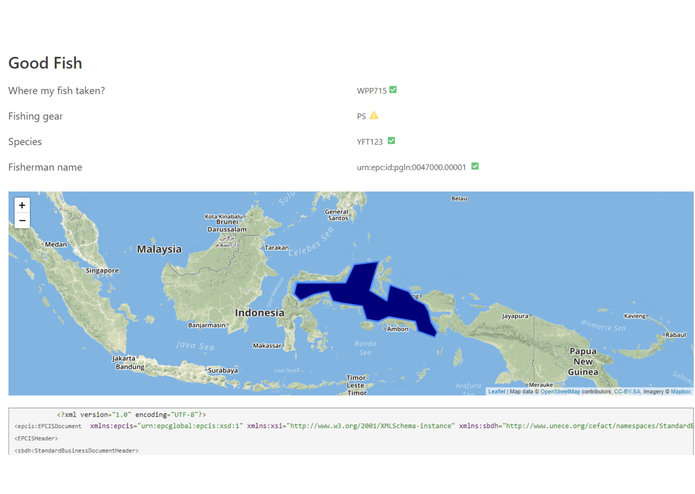Zoom in the map with plus button

(22, 205)
